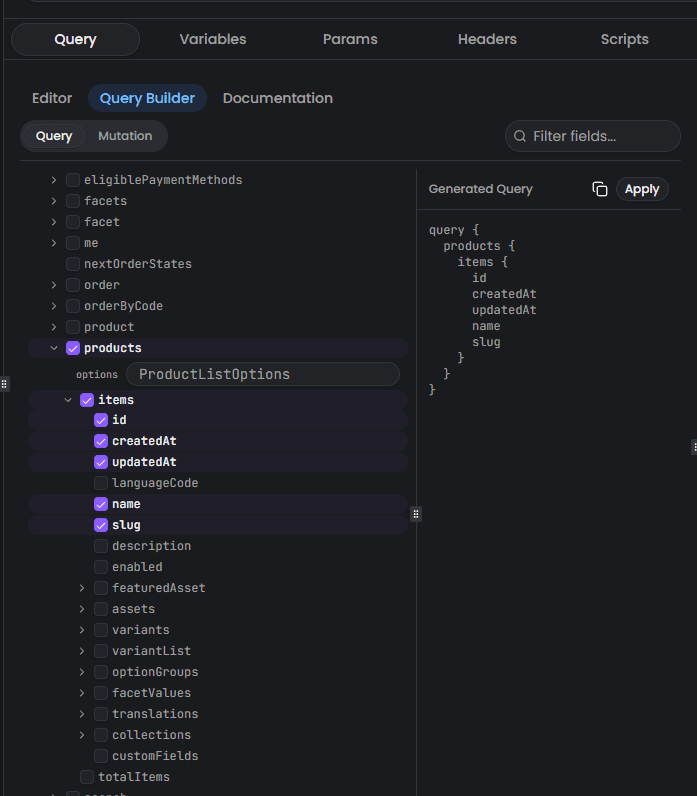Switch builder to Mutation mode
This screenshot has width=697, height=796.
[125, 136]
